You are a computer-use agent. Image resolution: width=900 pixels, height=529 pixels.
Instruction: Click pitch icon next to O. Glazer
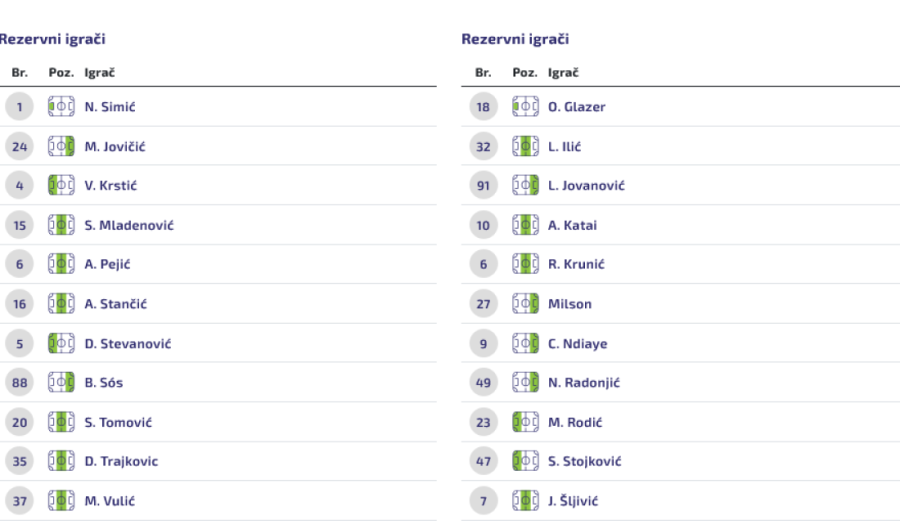point(526,106)
